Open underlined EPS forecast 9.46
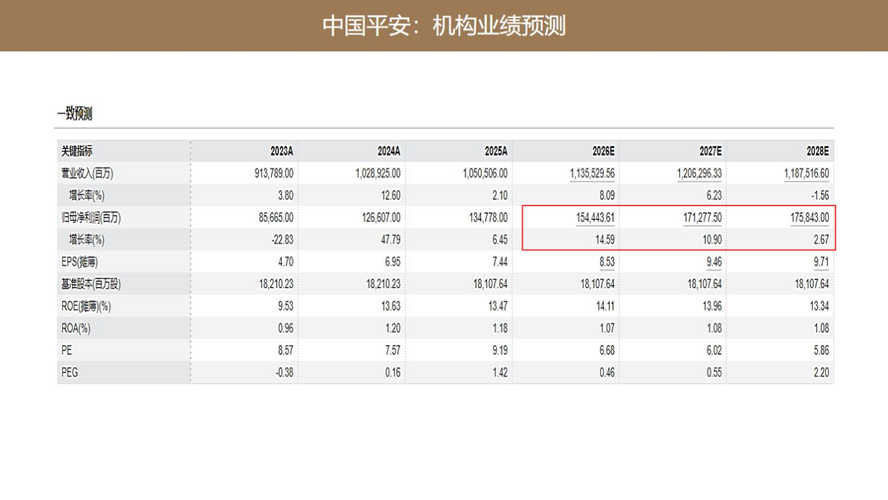888x500 pixels. (x=714, y=262)
